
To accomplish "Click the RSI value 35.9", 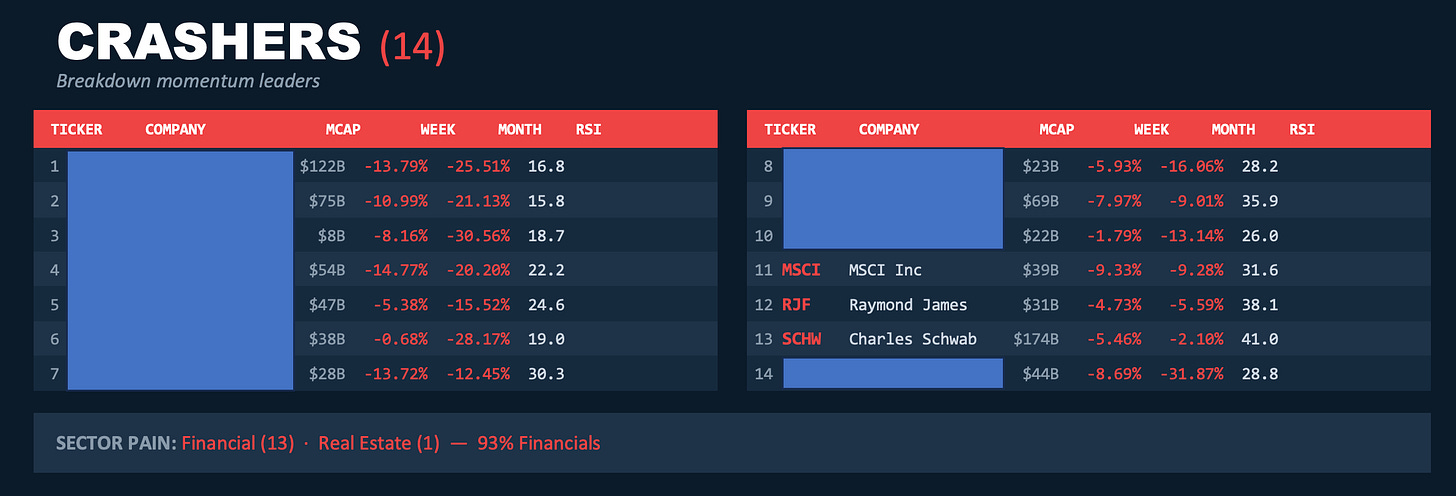I will coord(1260,201).
